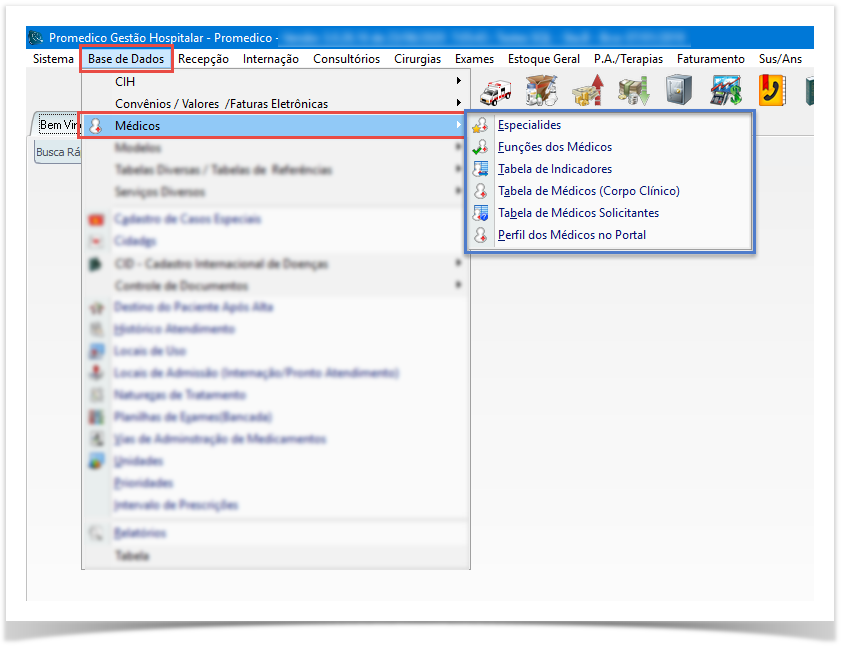
Task: Click the Promedico app icon in title bar
Action: pyautogui.click(x=37, y=38)
